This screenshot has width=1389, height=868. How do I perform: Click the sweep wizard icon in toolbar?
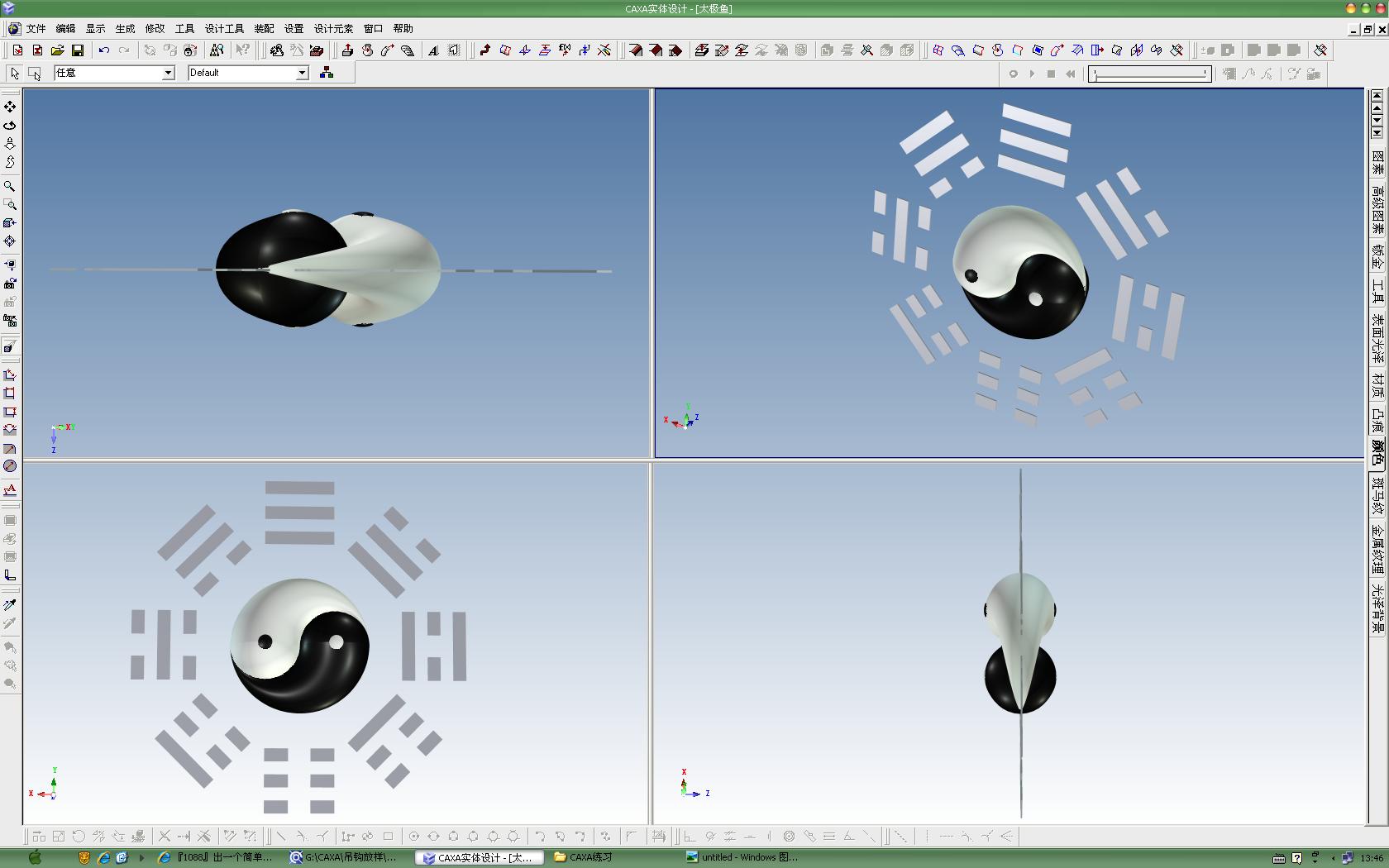click(x=387, y=50)
